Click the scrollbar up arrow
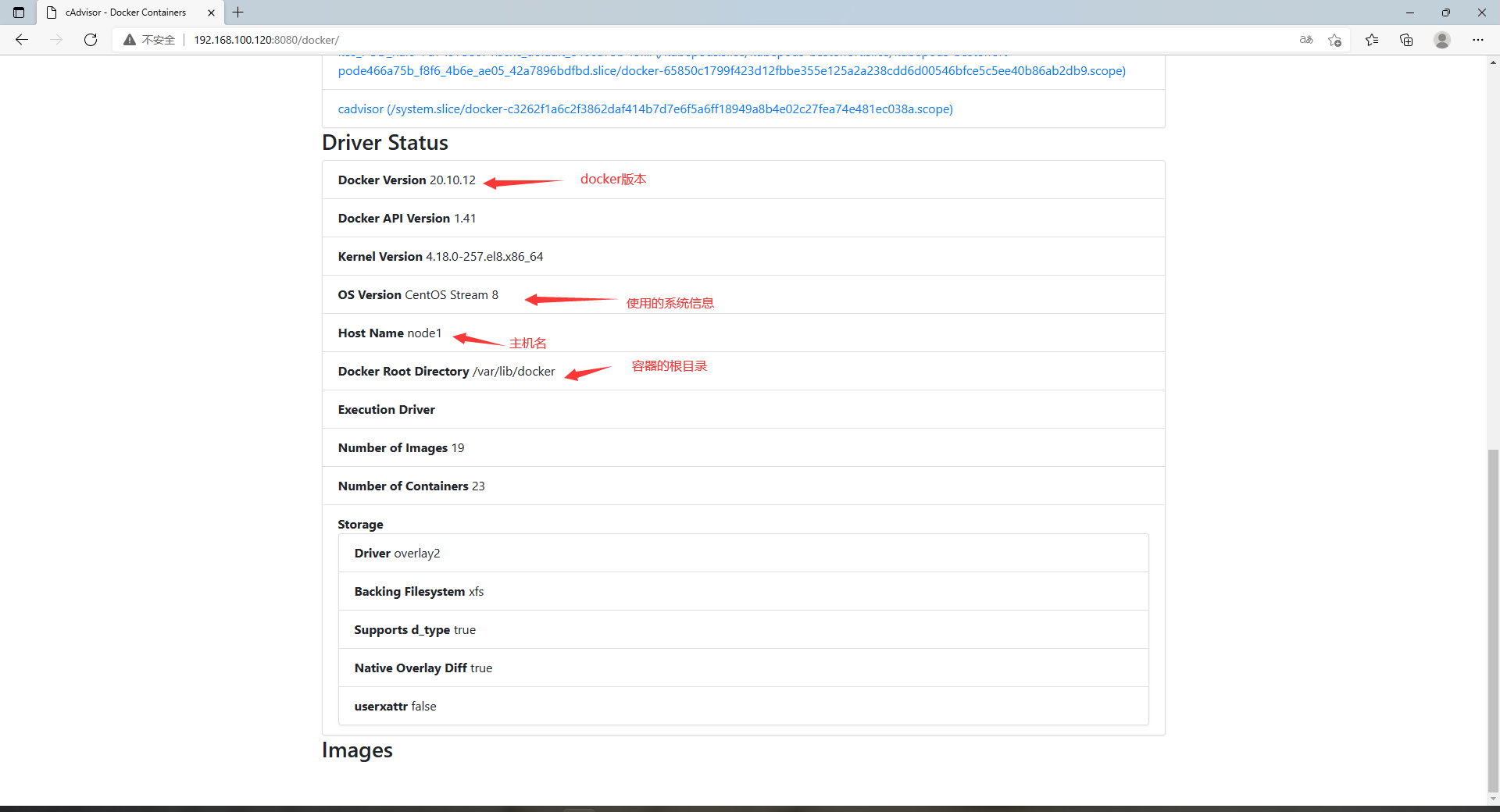Screen dimensions: 1500x812 pos(1493,62)
